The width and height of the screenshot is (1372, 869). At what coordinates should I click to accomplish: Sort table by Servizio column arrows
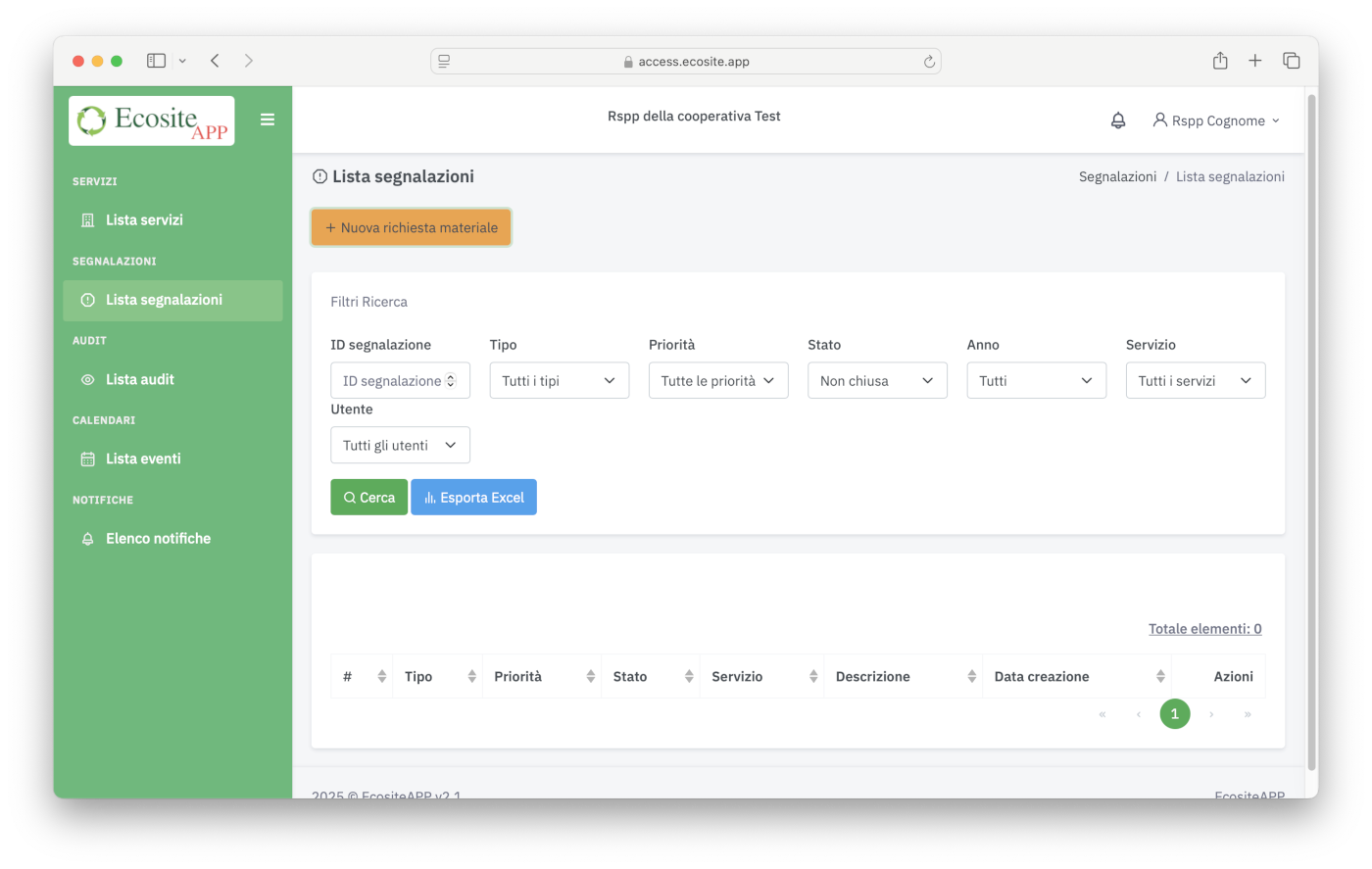pyautogui.click(x=813, y=677)
